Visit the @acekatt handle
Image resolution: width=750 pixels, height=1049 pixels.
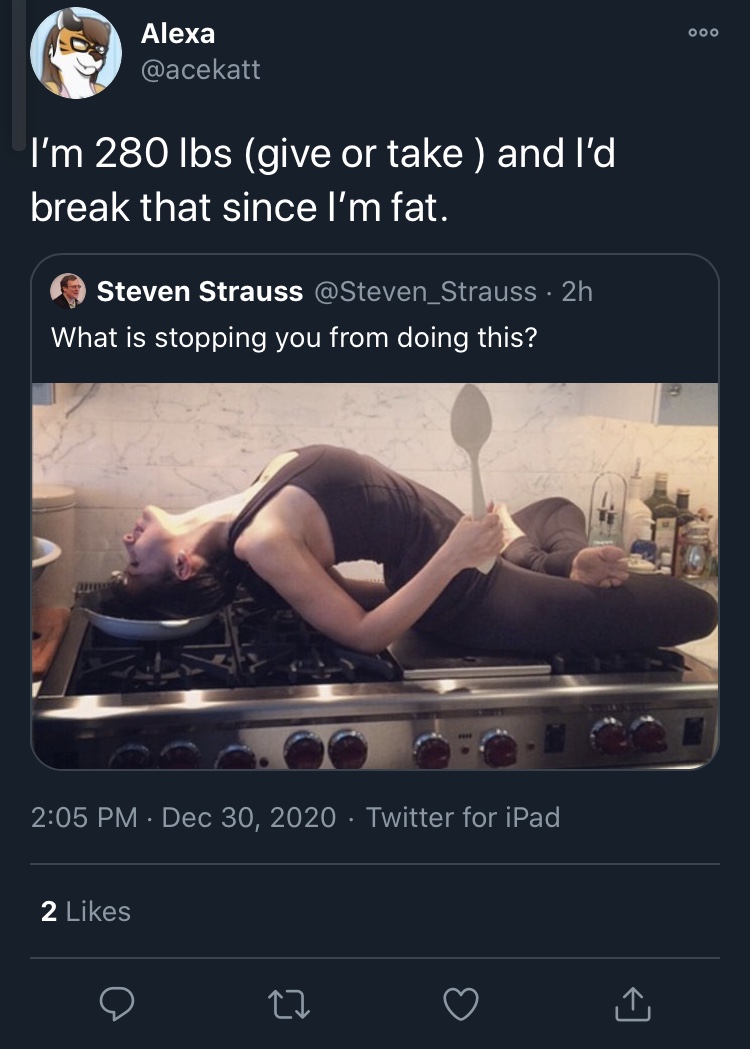coord(200,70)
